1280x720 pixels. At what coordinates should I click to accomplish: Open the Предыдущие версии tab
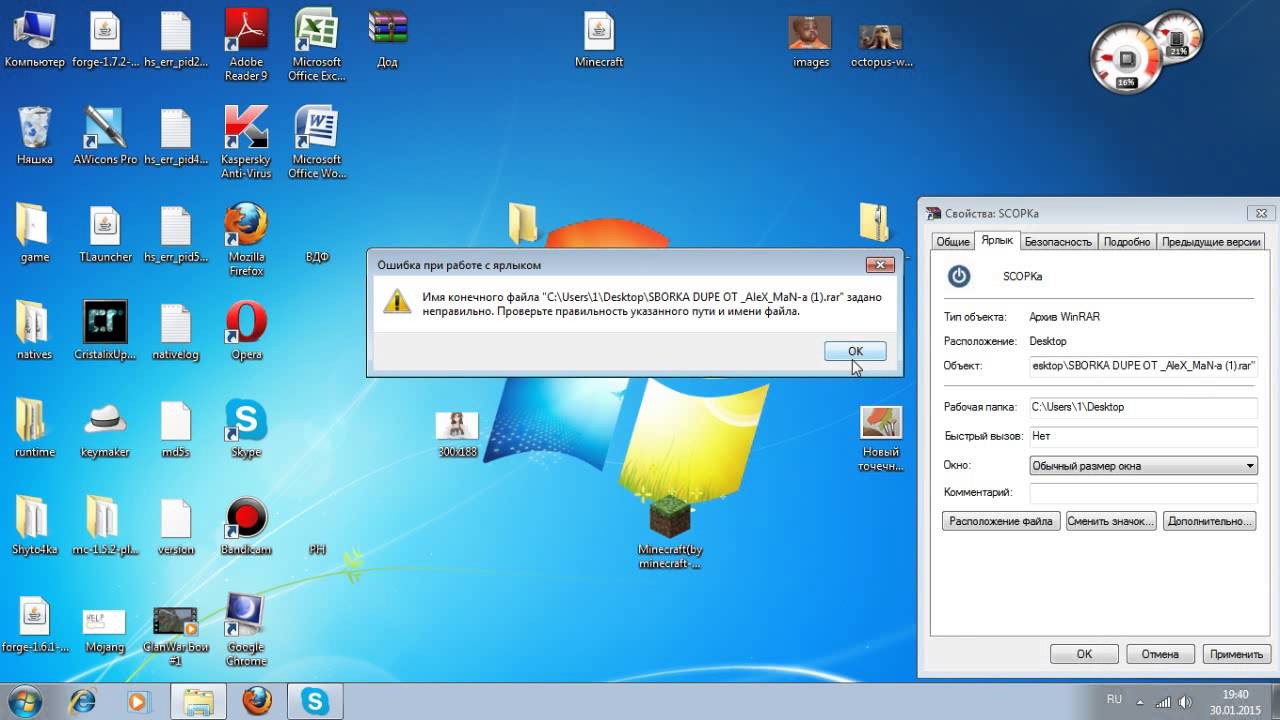point(1211,241)
